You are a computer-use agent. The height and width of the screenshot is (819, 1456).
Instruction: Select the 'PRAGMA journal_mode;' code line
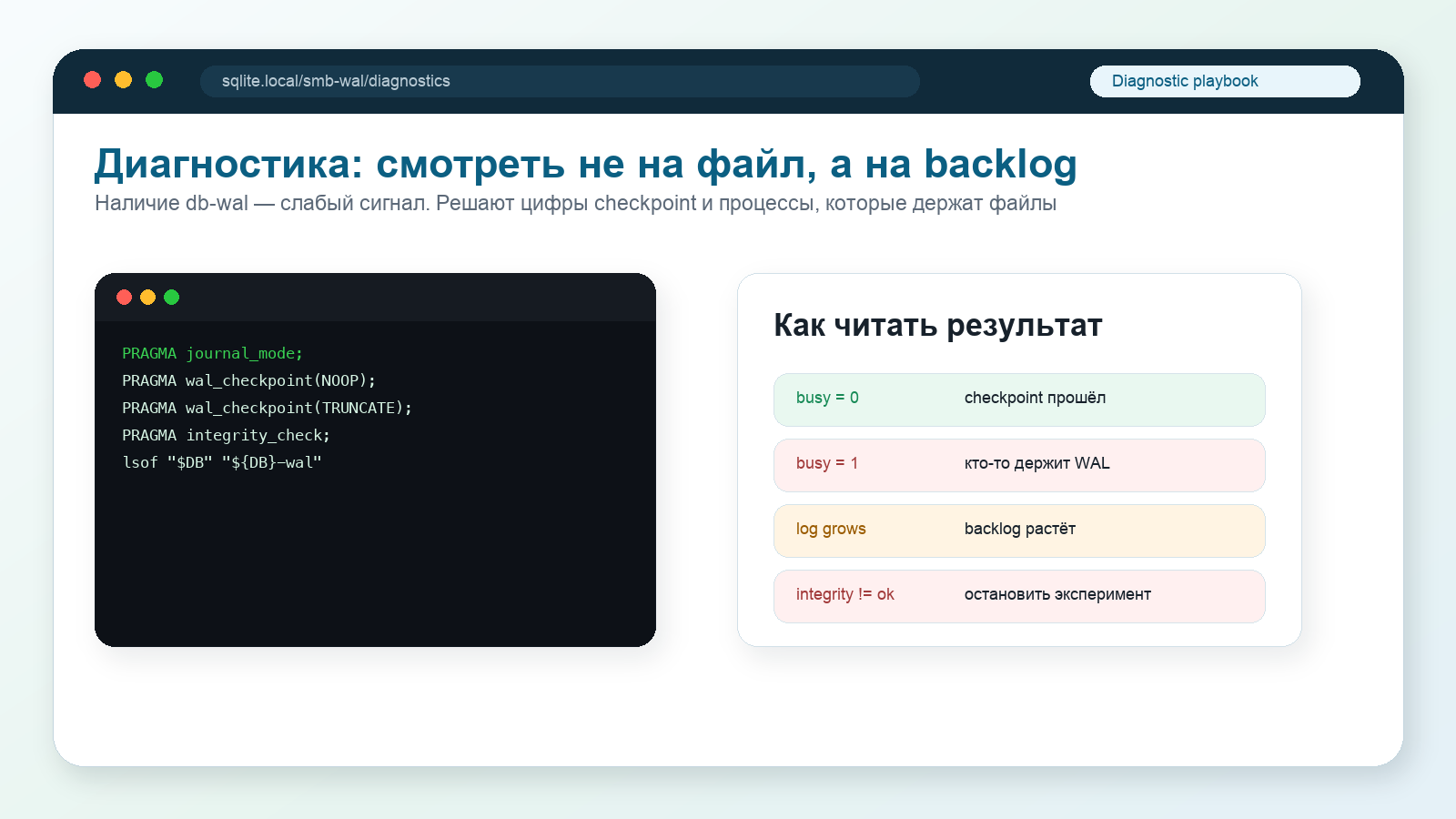point(212,353)
